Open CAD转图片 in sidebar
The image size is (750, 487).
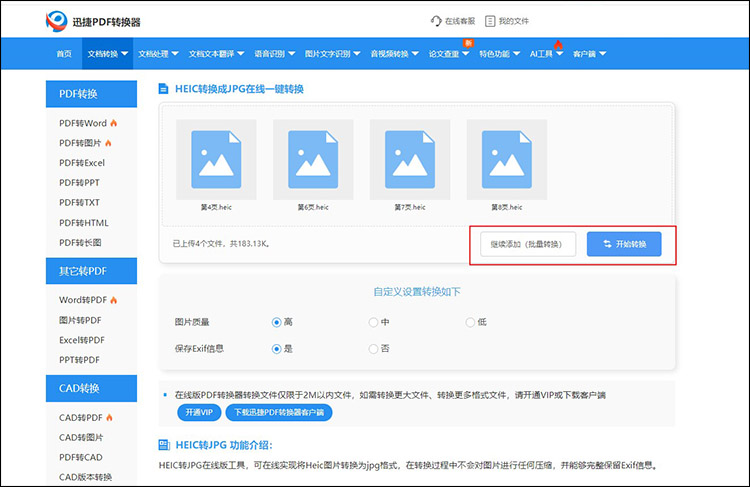(x=81, y=437)
